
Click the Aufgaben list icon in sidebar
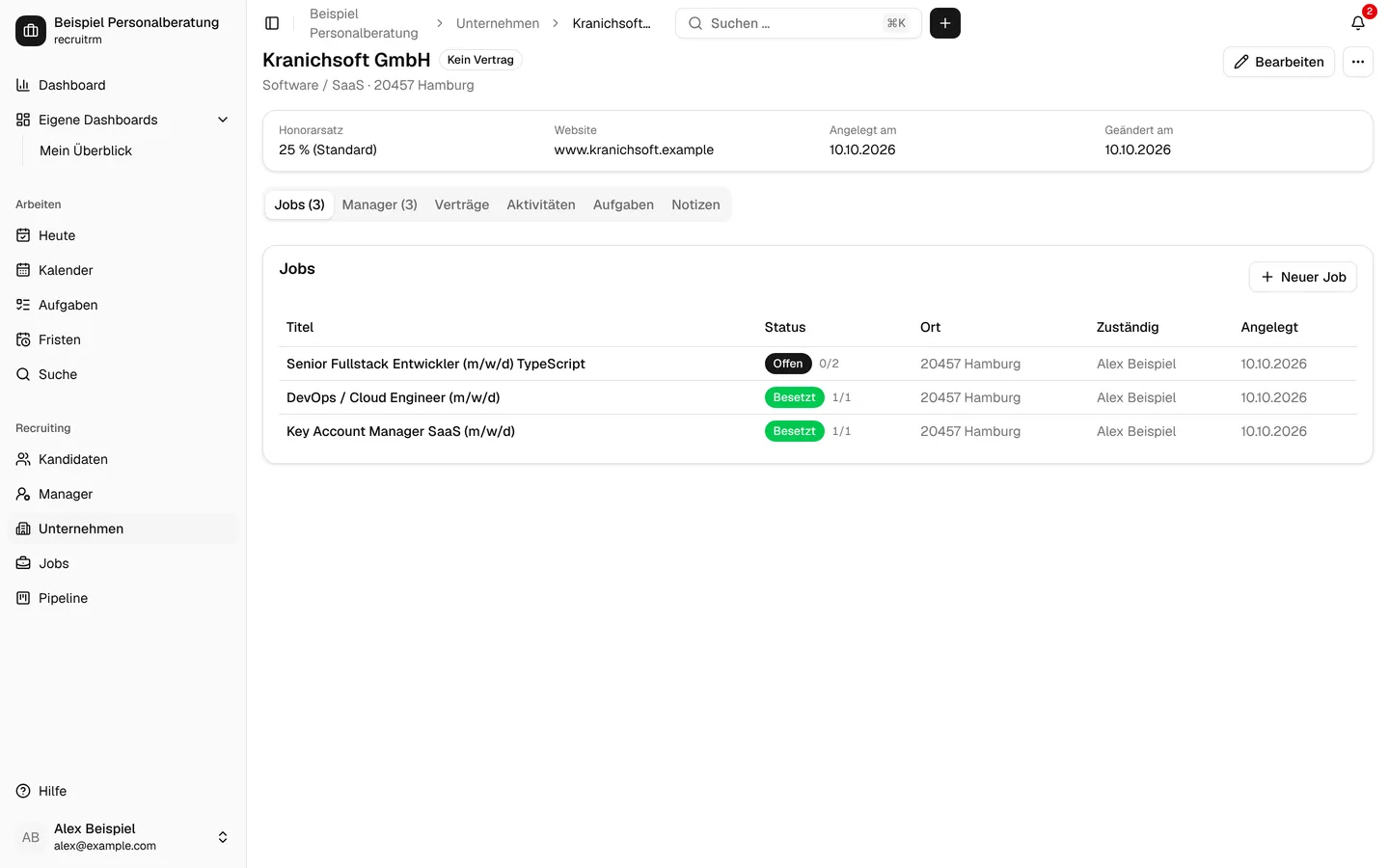pyautogui.click(x=23, y=305)
